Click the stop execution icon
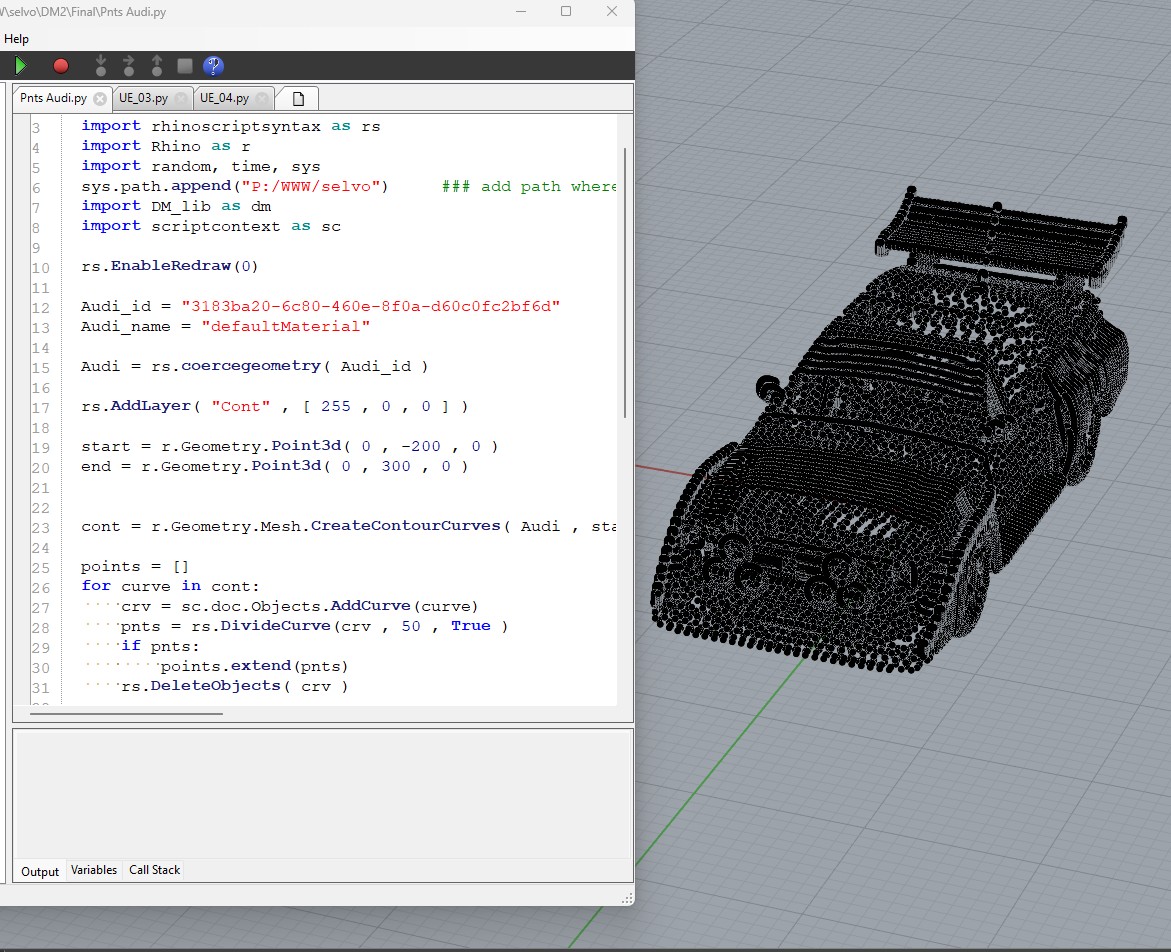The height and width of the screenshot is (952, 1171). 184,65
